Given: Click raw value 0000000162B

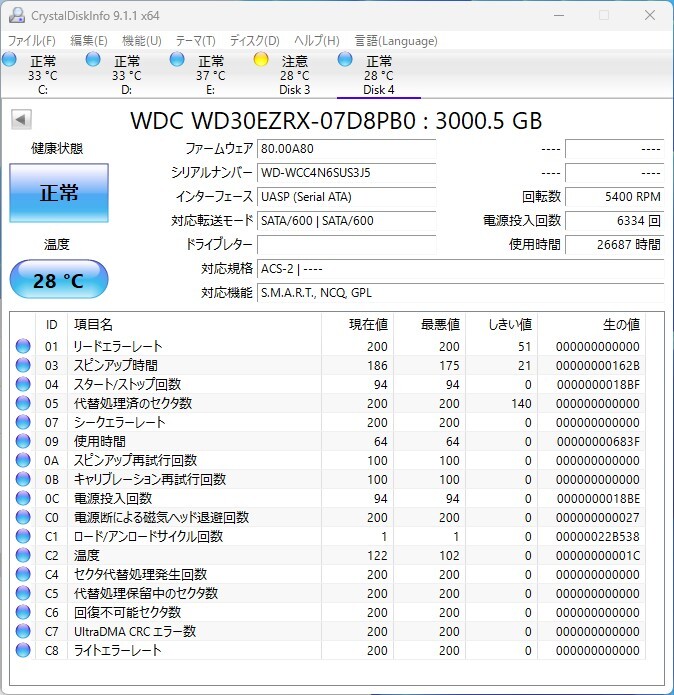Looking at the screenshot, I should (598, 365).
